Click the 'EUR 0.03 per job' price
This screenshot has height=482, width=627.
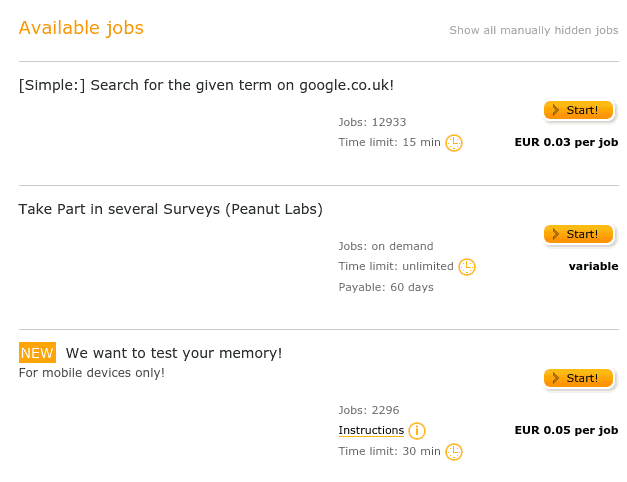click(566, 142)
